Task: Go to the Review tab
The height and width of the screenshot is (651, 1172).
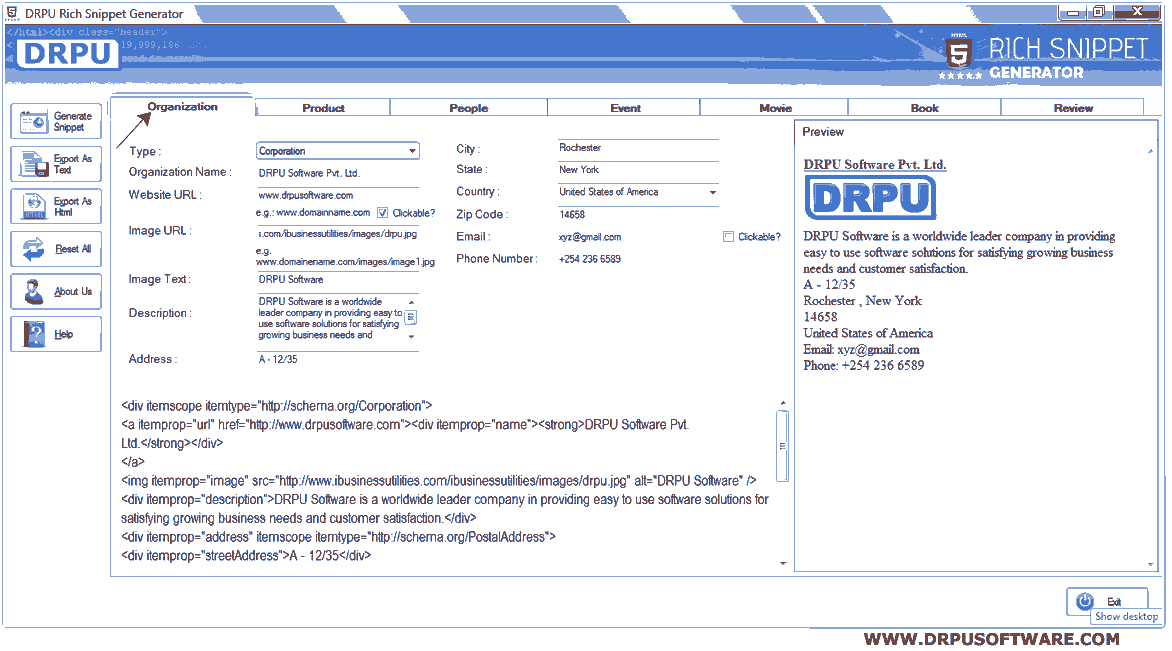Action: [x=1073, y=108]
